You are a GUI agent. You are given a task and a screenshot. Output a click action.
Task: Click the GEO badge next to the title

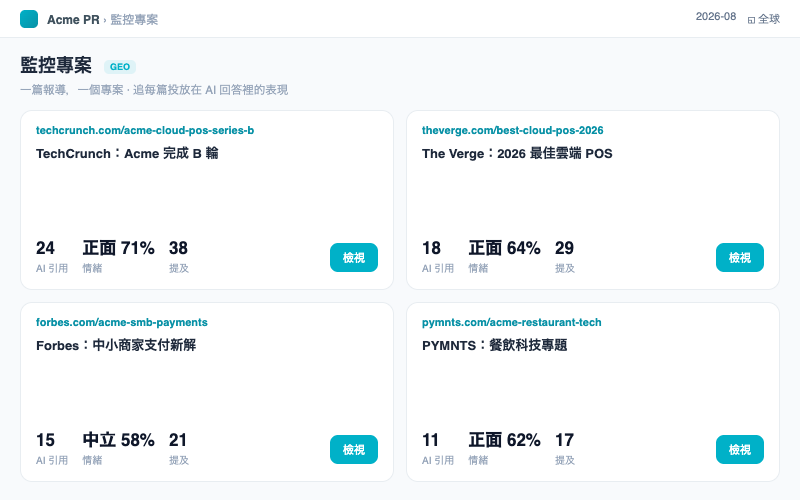[120, 67]
